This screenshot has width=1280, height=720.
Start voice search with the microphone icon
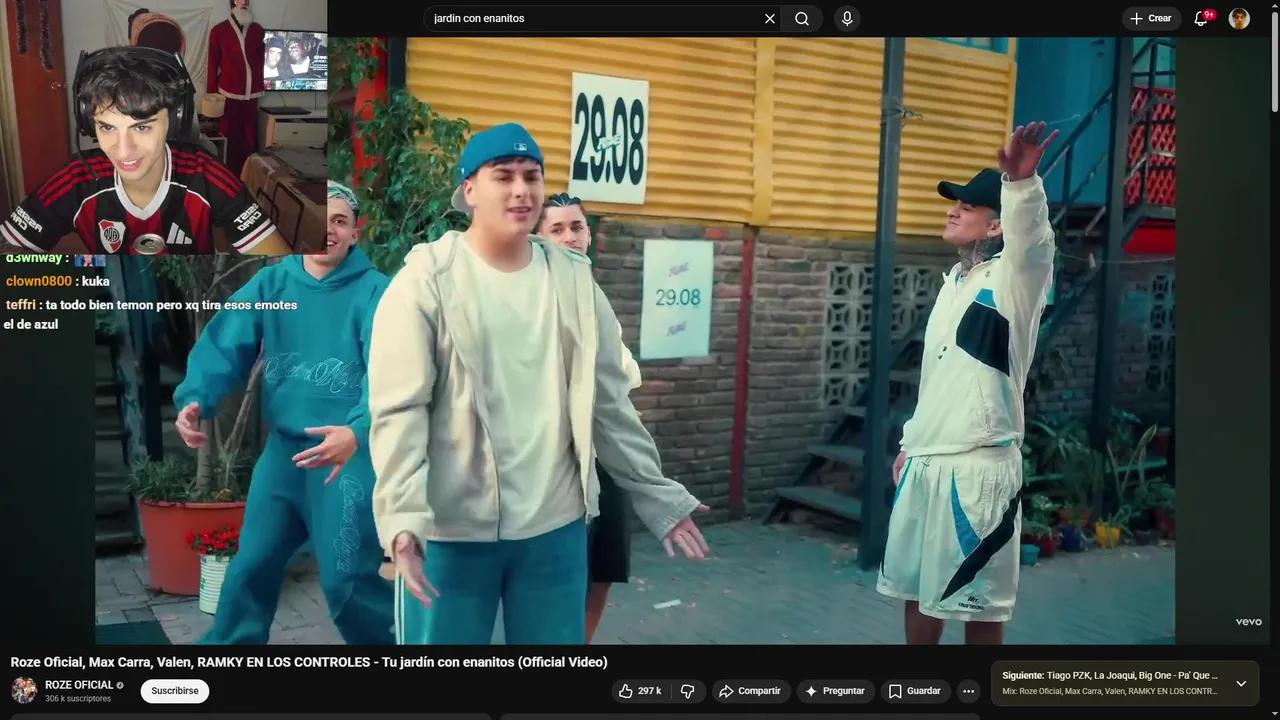(x=847, y=18)
